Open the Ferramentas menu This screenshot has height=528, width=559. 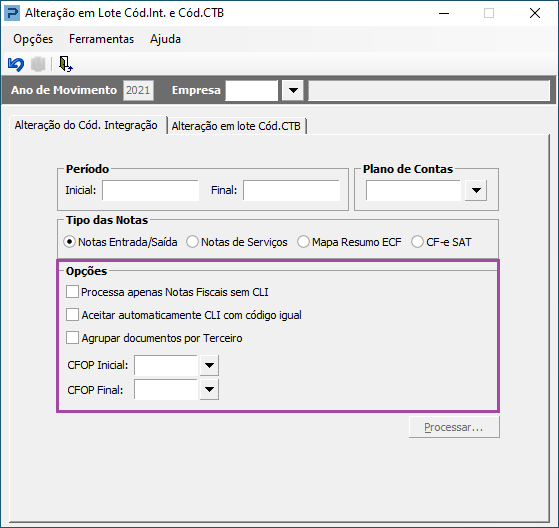[101, 39]
